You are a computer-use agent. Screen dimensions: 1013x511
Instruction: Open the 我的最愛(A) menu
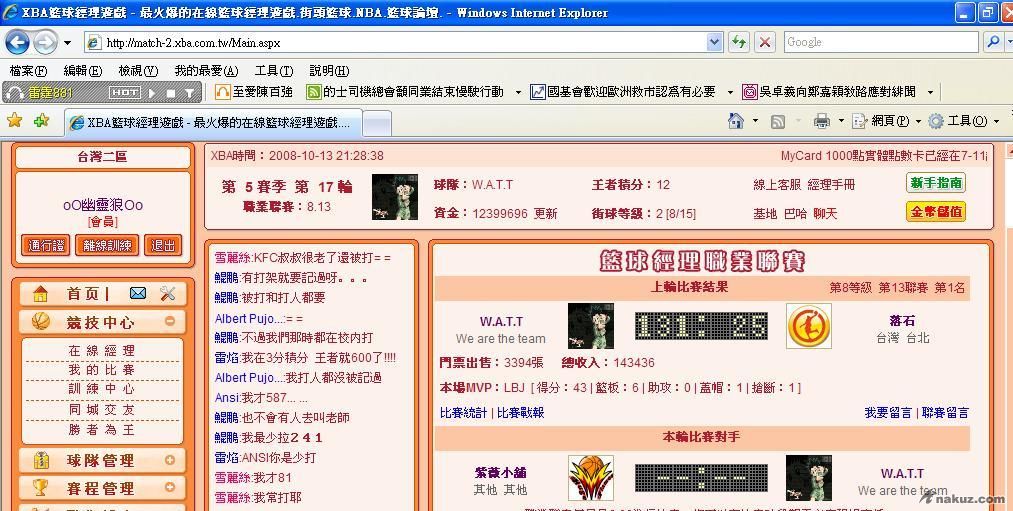pos(207,70)
